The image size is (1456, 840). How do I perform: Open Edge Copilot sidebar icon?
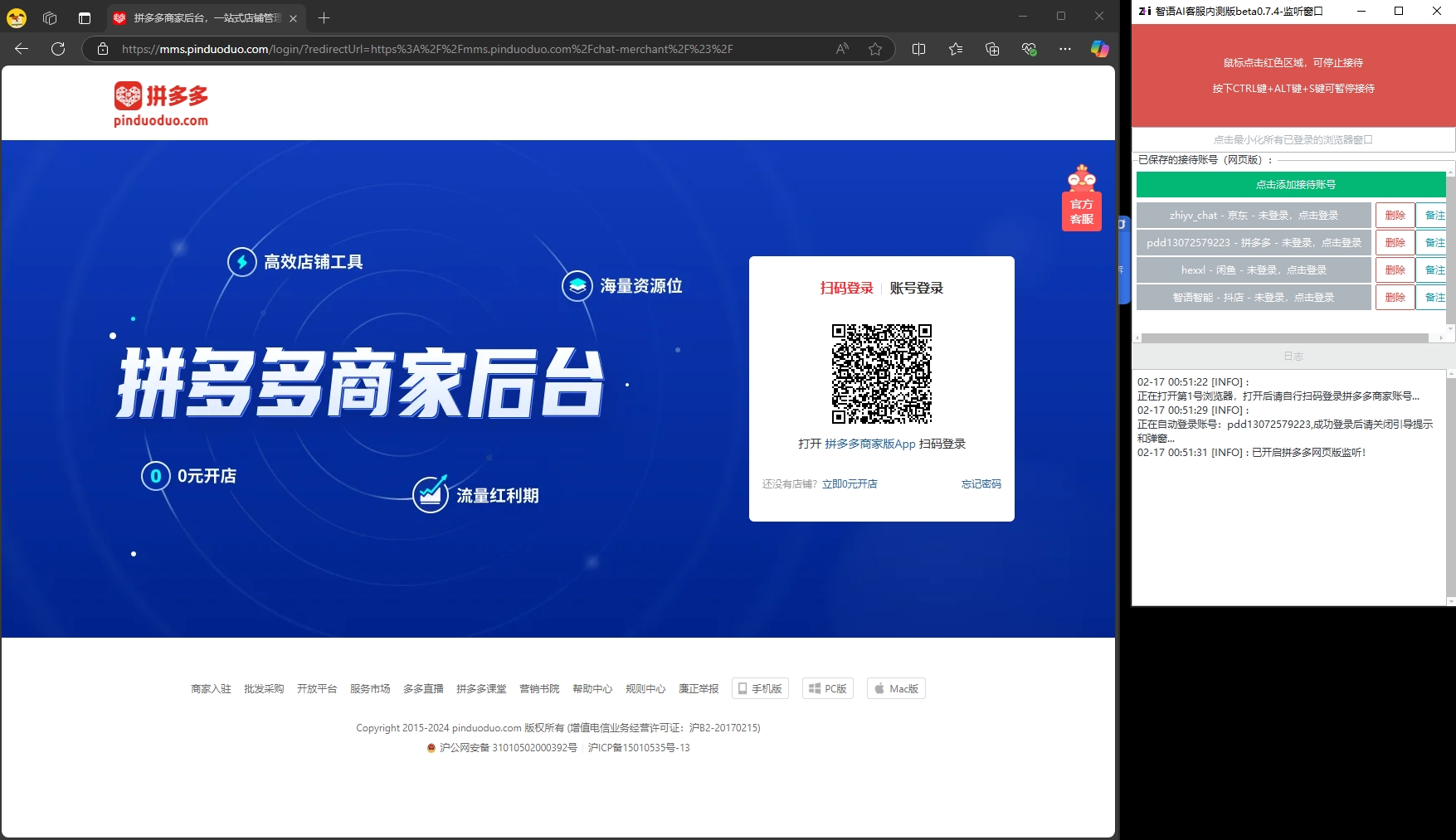[x=1099, y=49]
